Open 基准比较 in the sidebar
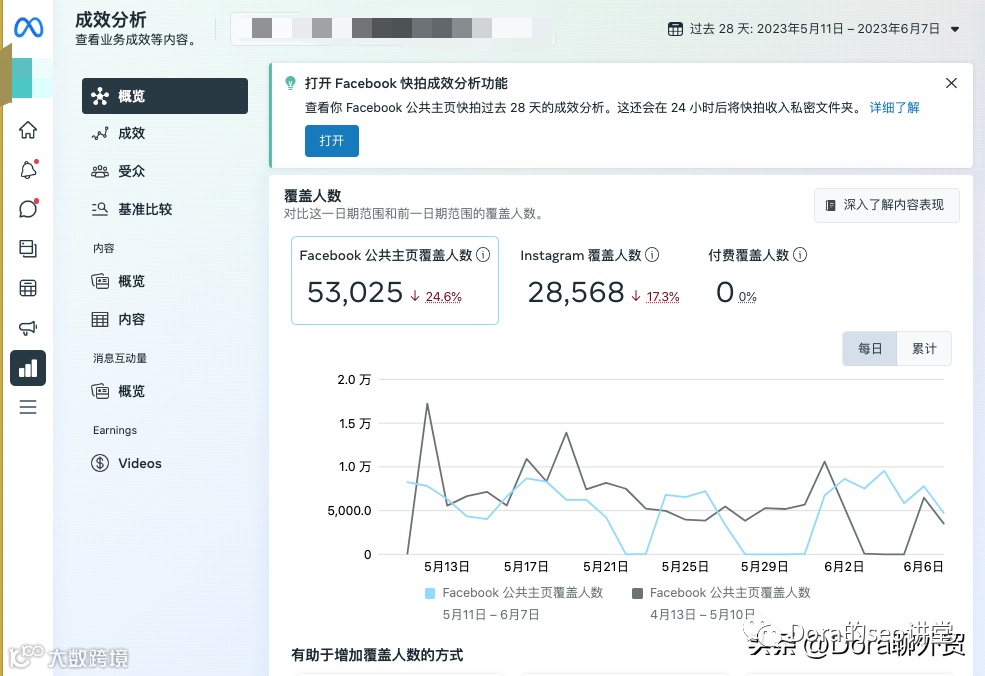Screen dimensions: 985x676 (x=165, y=209)
